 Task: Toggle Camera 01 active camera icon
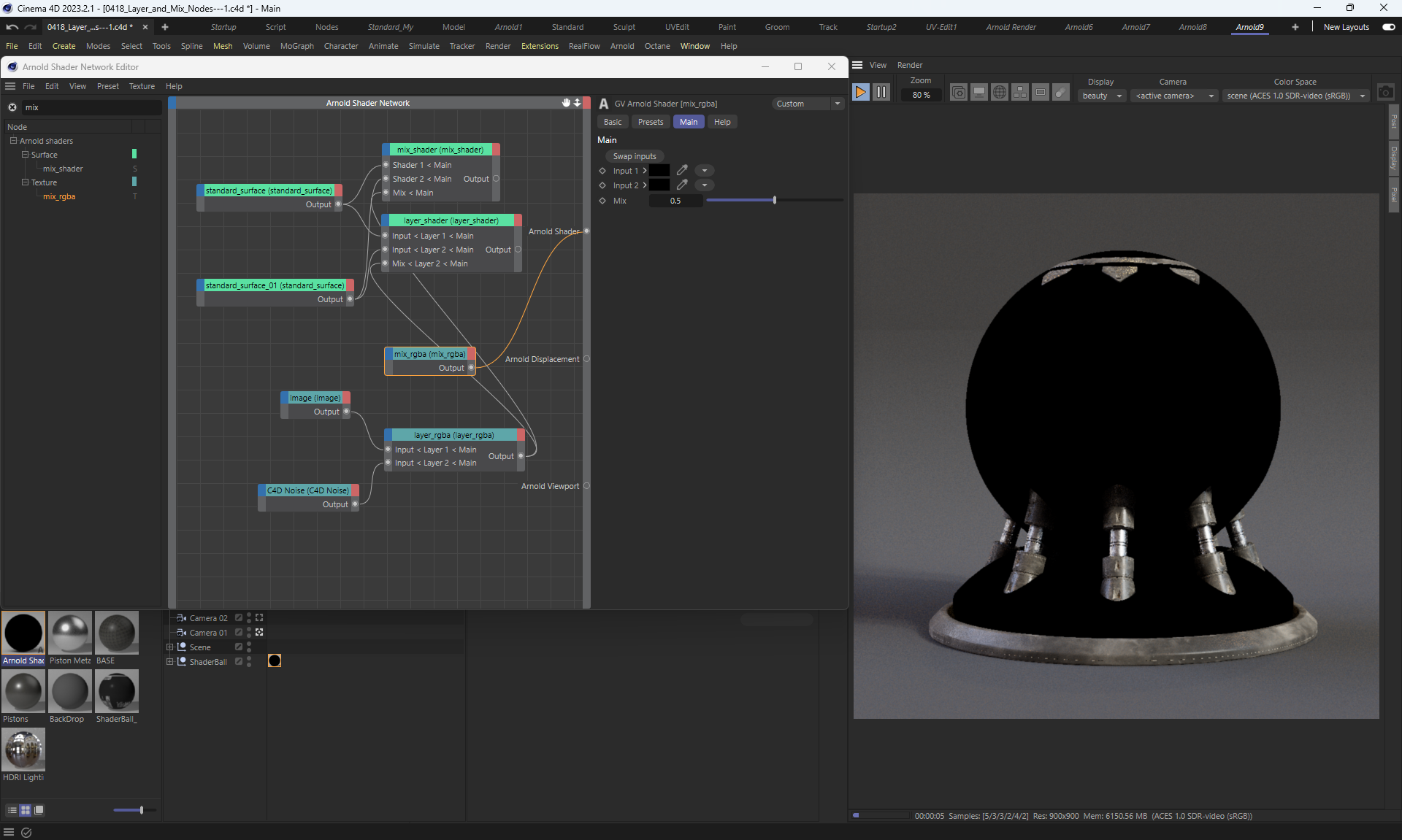click(x=259, y=633)
